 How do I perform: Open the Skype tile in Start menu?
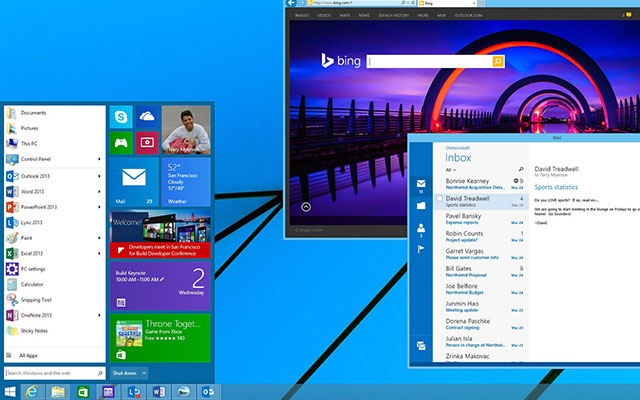pyautogui.click(x=121, y=118)
